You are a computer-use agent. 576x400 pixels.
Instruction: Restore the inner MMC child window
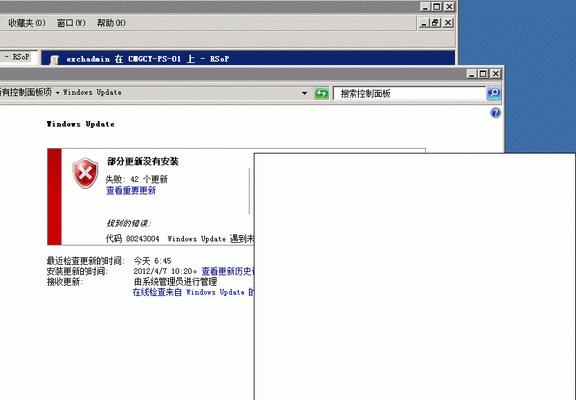(x=436, y=23)
